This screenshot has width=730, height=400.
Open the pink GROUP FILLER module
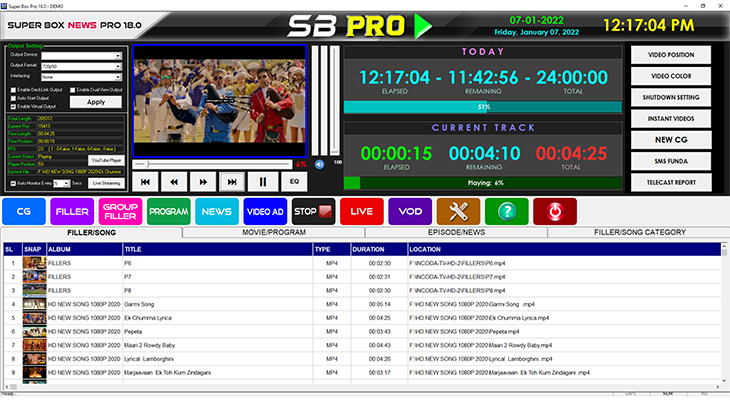point(120,211)
